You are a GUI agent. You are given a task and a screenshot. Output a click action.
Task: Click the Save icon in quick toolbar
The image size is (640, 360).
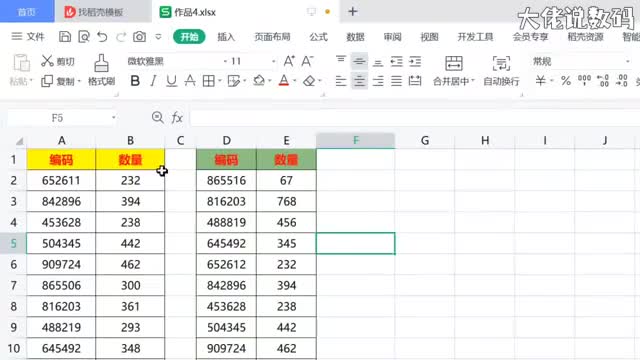tap(64, 37)
